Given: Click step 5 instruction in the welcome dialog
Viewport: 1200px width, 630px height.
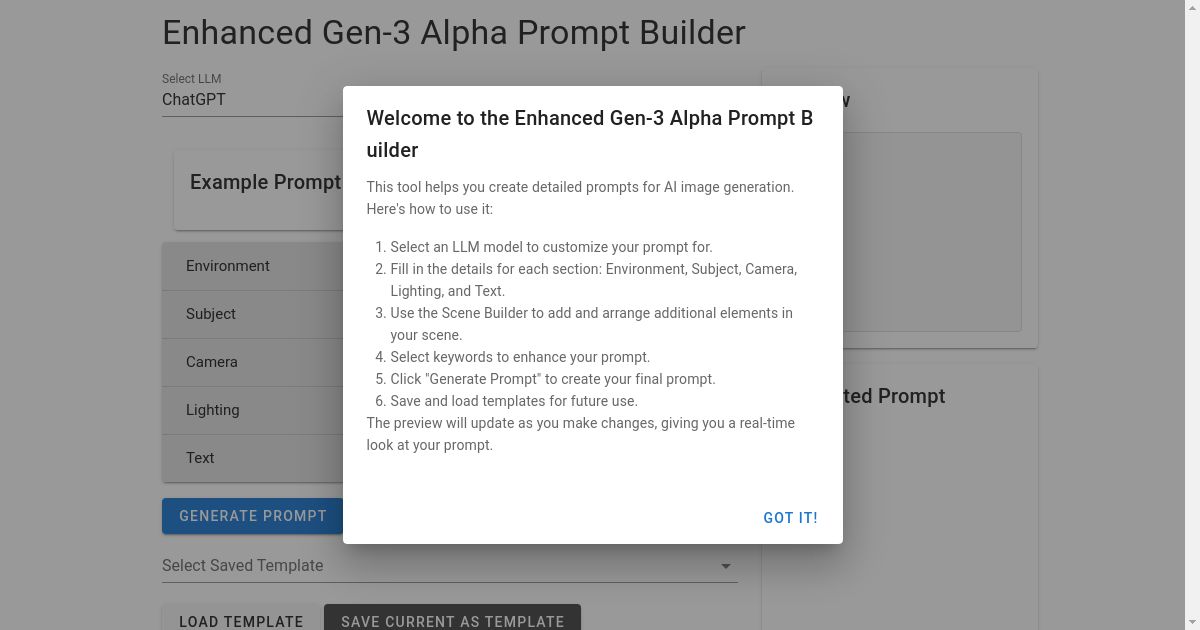Looking at the screenshot, I should coord(550,379).
